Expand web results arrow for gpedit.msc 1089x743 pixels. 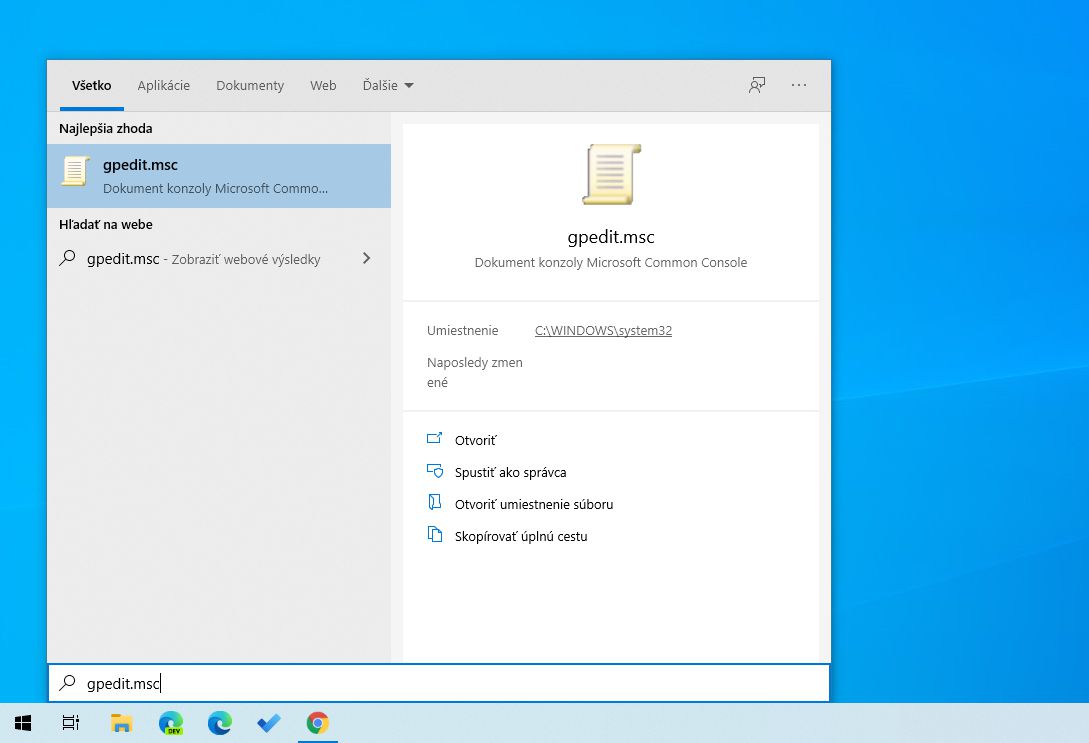click(367, 258)
